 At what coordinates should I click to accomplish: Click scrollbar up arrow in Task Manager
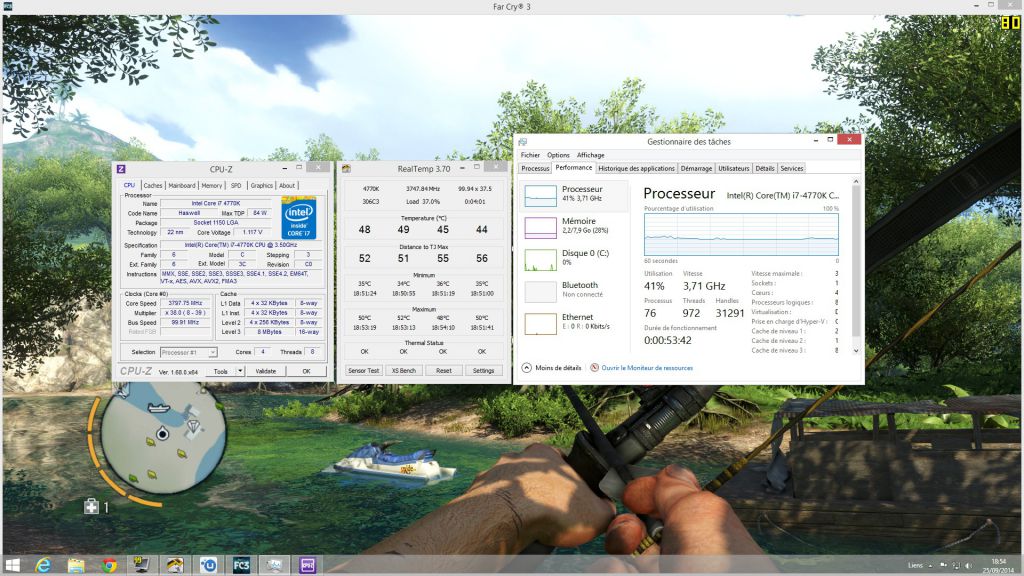point(856,182)
